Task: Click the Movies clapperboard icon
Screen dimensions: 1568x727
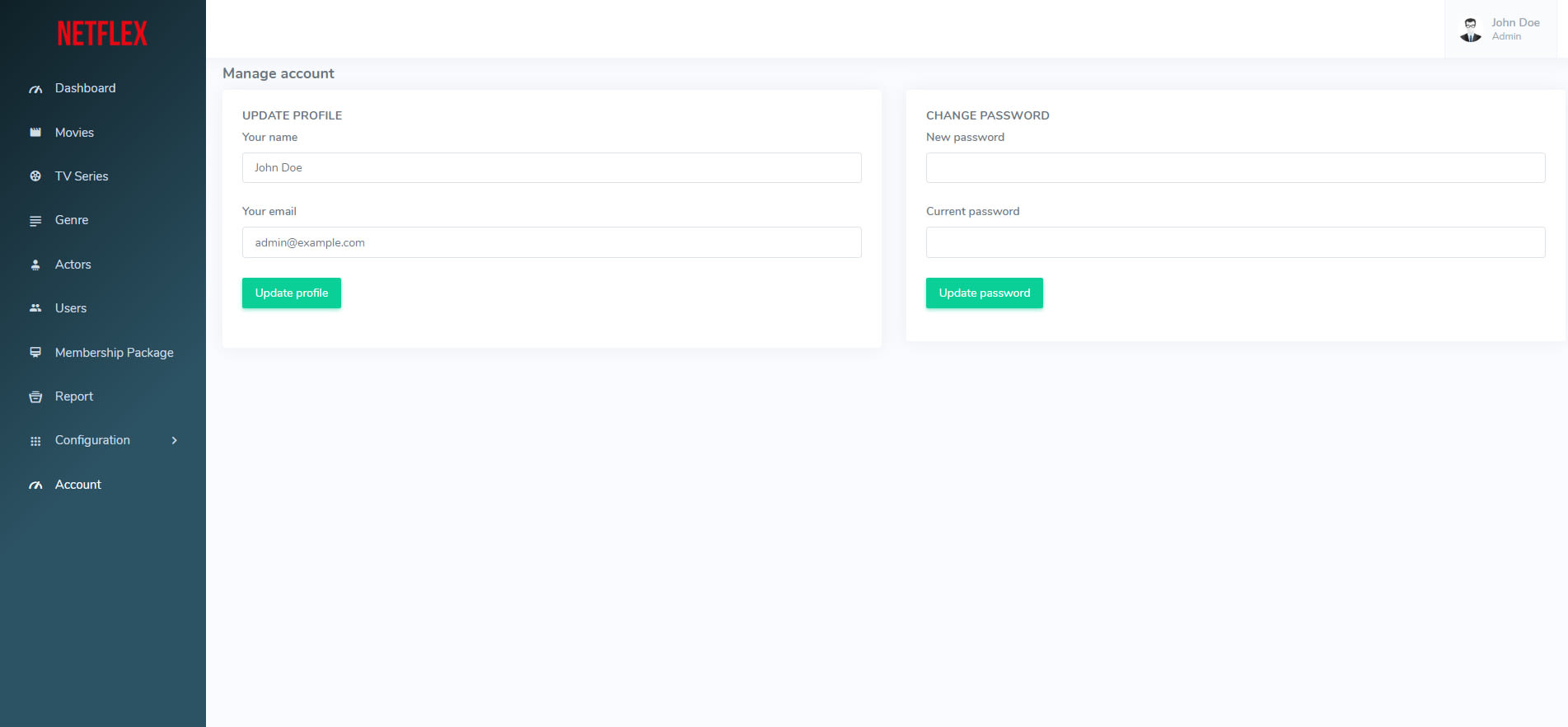Action: 35,133
